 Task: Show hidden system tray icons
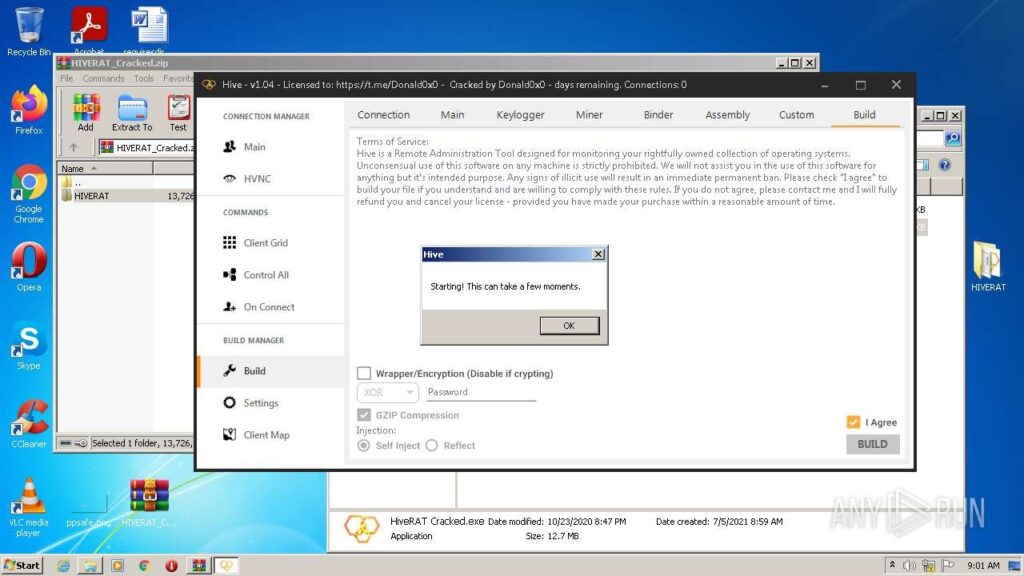(892, 566)
